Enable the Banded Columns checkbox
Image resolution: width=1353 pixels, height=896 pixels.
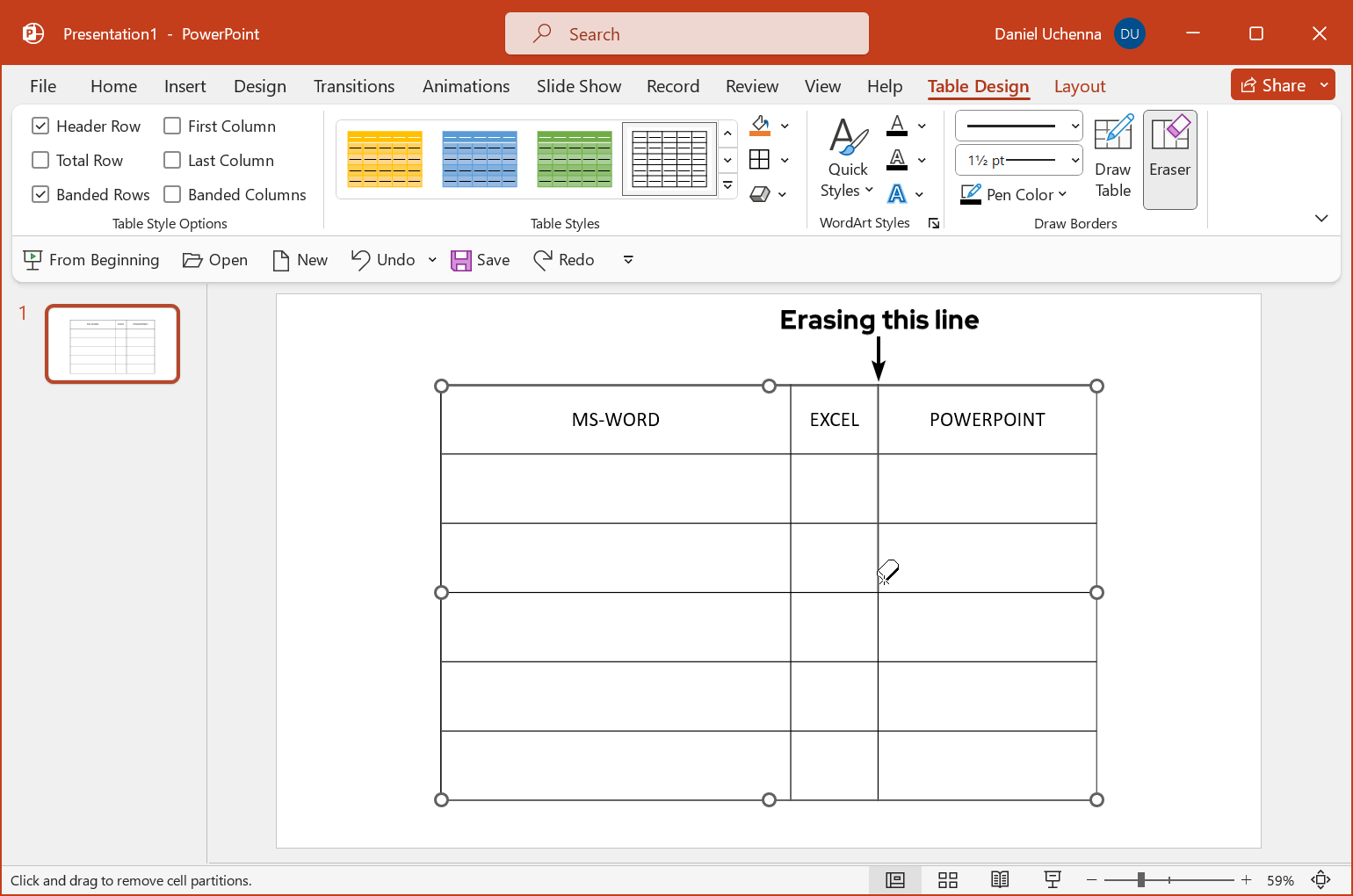pyautogui.click(x=173, y=195)
